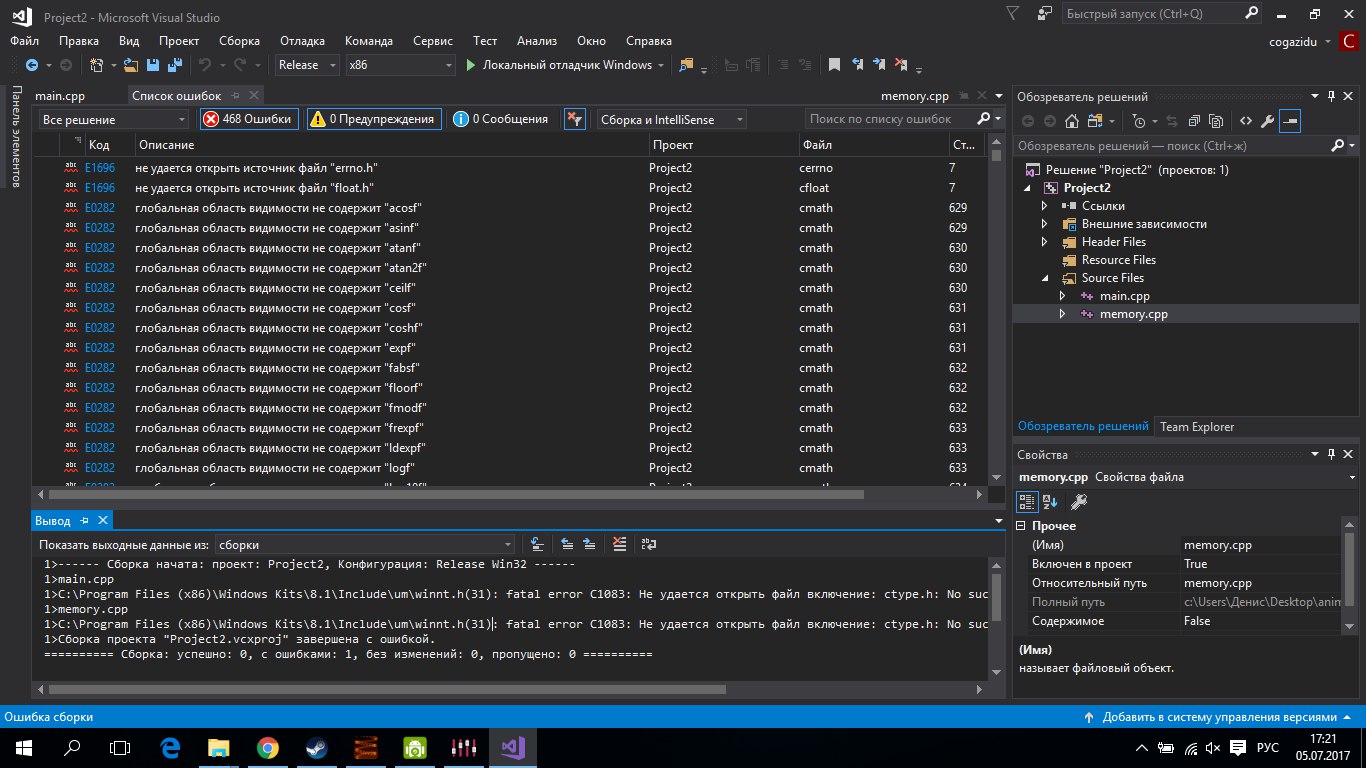Click Clear All icon in Output panel
Image resolution: width=1366 pixels, height=768 pixels.
[x=620, y=544]
